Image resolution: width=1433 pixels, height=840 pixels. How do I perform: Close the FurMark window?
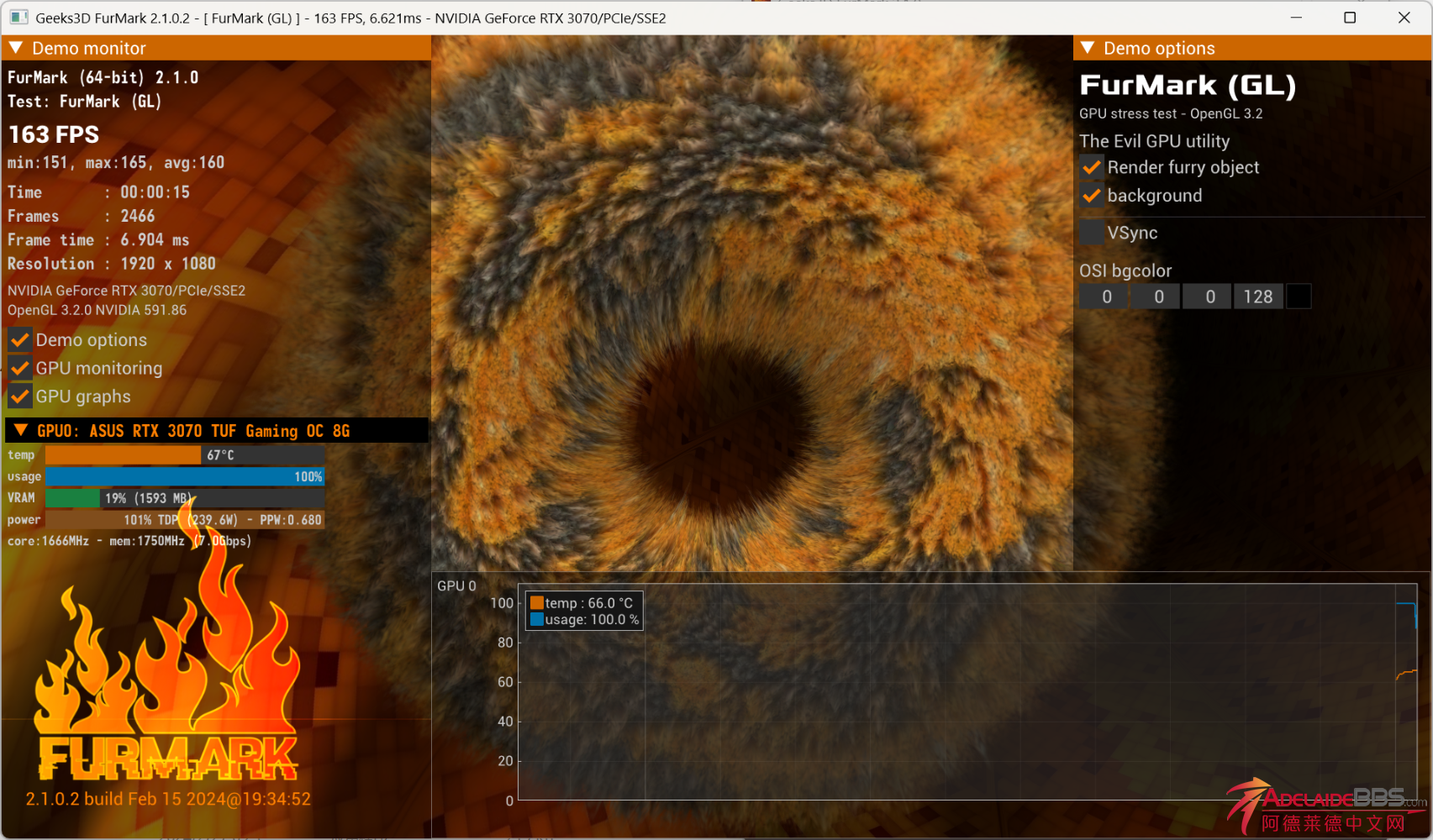(x=1404, y=18)
